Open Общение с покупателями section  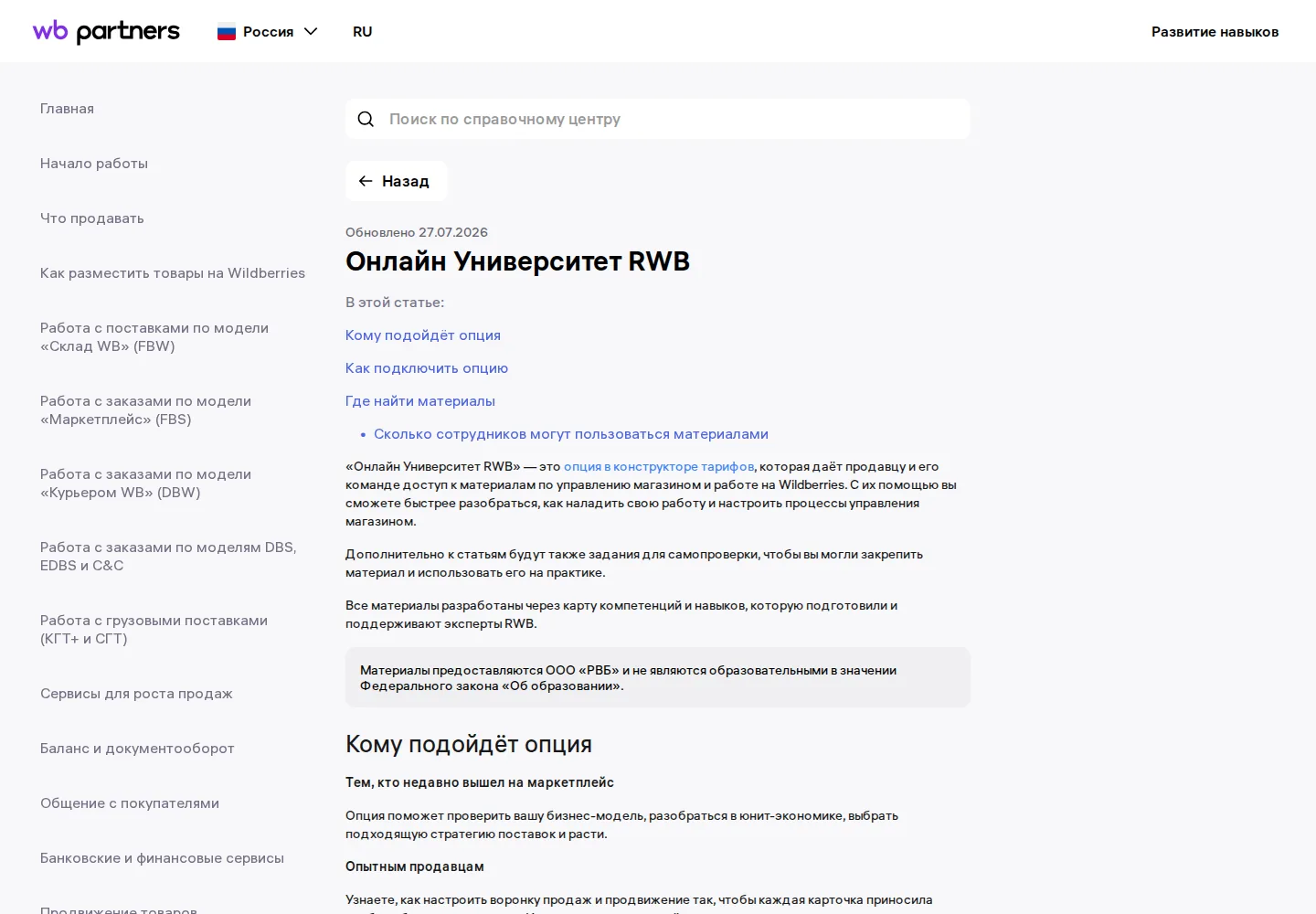point(130,803)
